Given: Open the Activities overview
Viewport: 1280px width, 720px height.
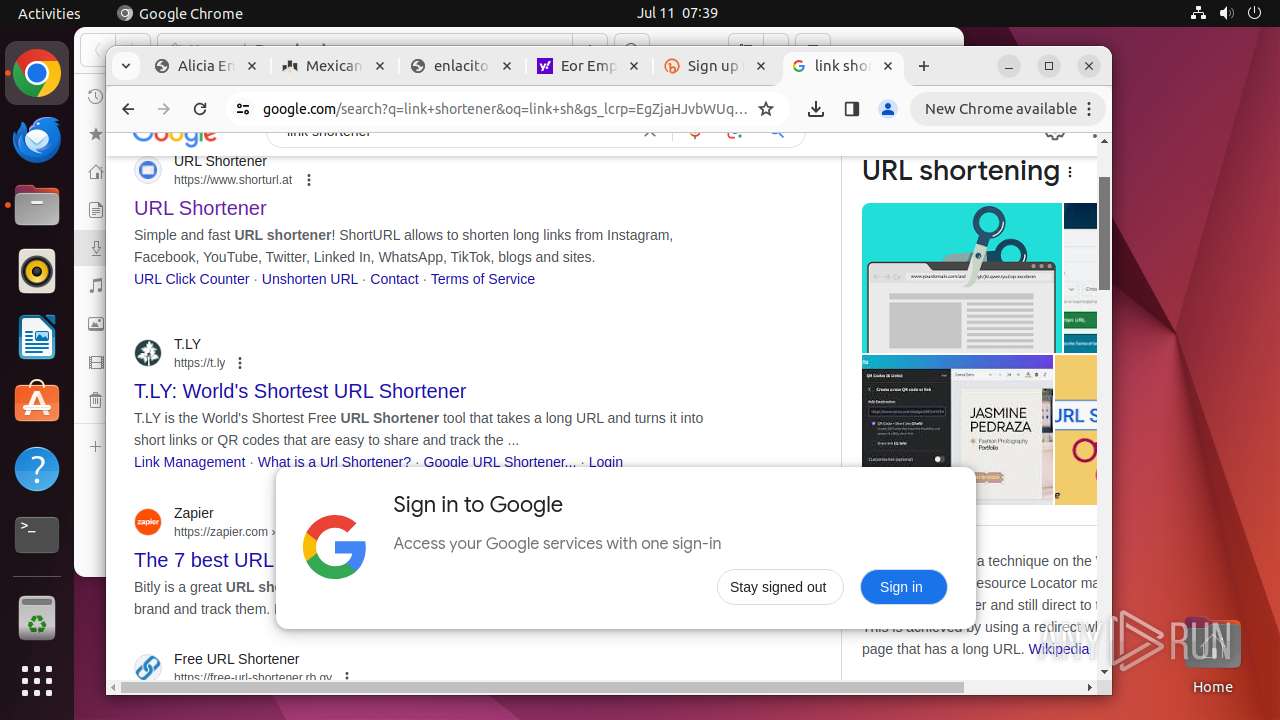Looking at the screenshot, I should point(49,13).
